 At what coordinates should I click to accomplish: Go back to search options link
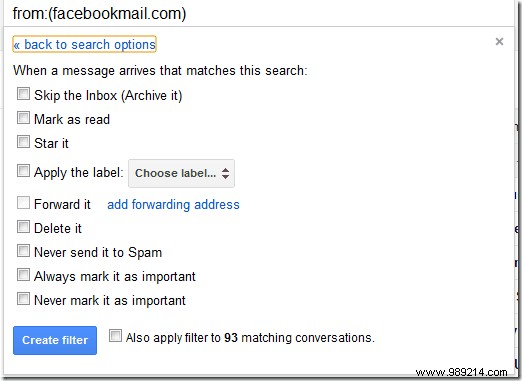[x=84, y=44]
